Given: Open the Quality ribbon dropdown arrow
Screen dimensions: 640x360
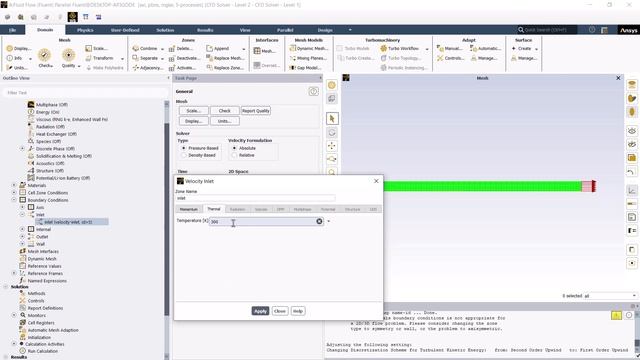Looking at the screenshot, I should tap(79, 66).
